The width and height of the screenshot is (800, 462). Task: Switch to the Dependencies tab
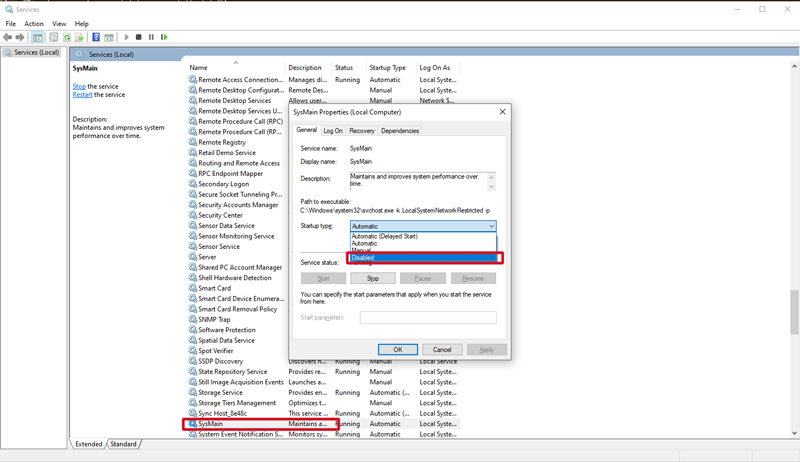point(400,131)
